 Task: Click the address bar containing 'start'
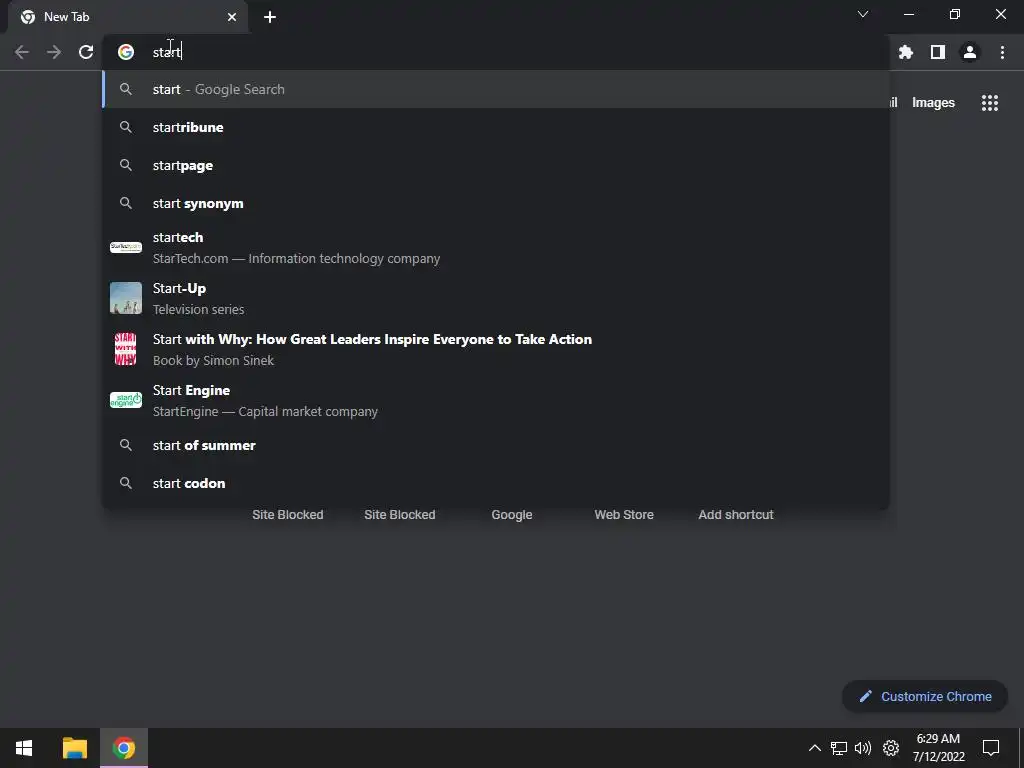tap(496, 52)
